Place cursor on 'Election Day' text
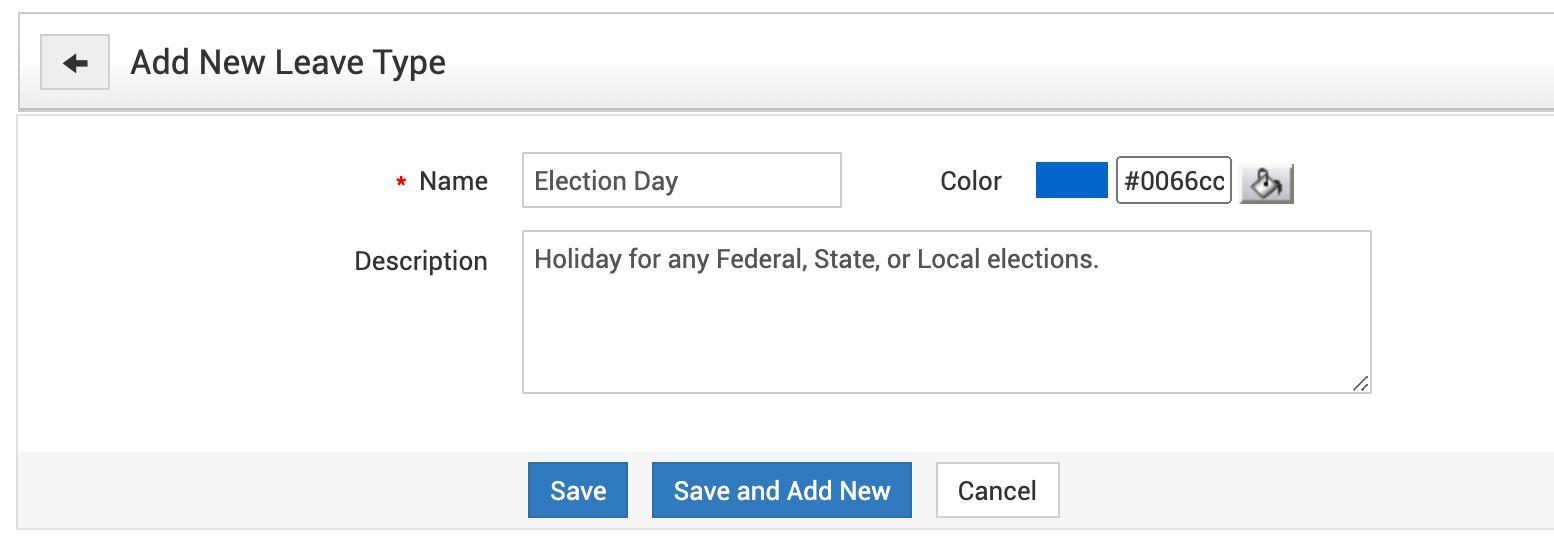Viewport: 1554px width, 544px height. point(606,181)
